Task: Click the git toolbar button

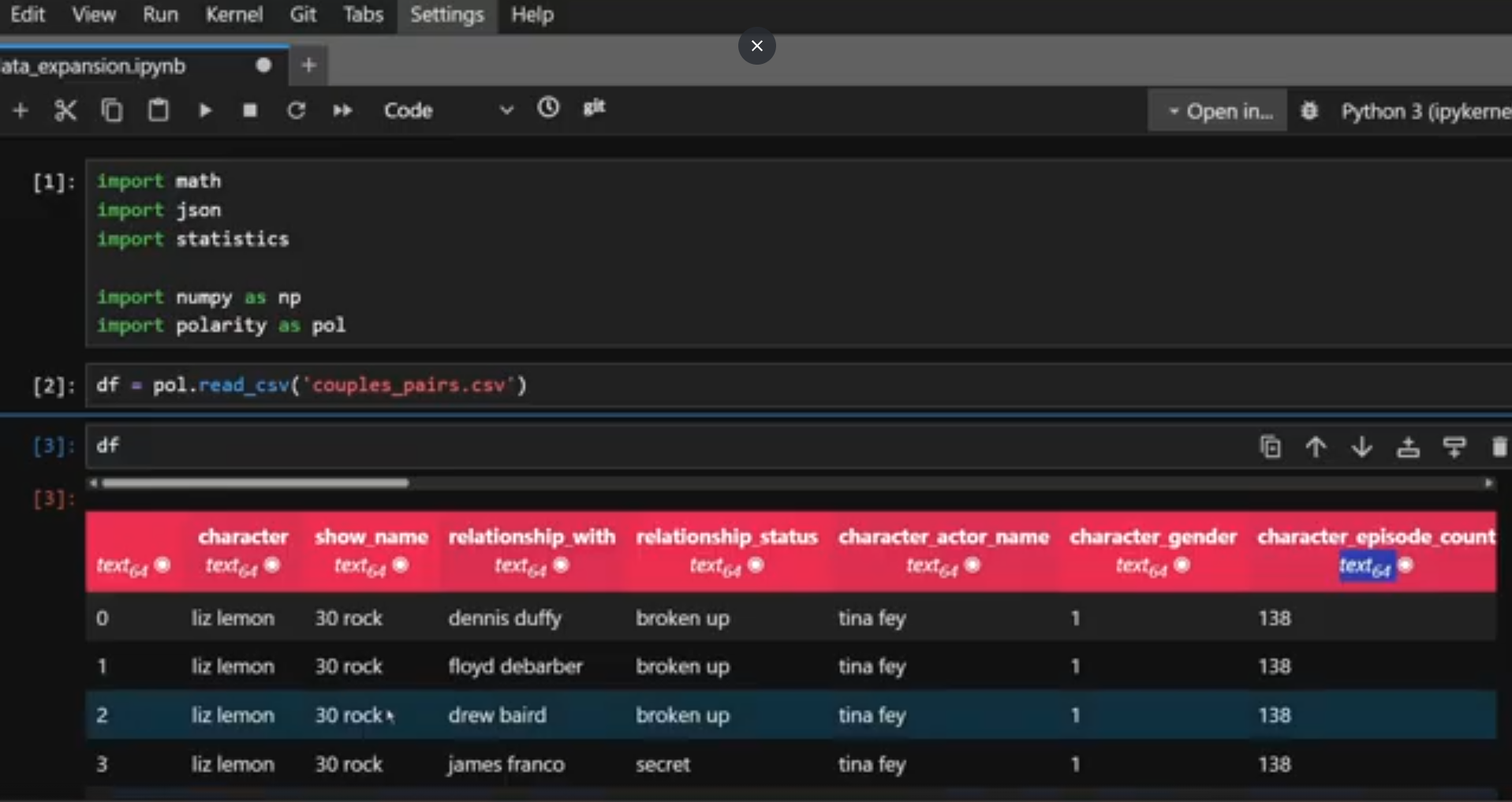Action: (x=594, y=106)
